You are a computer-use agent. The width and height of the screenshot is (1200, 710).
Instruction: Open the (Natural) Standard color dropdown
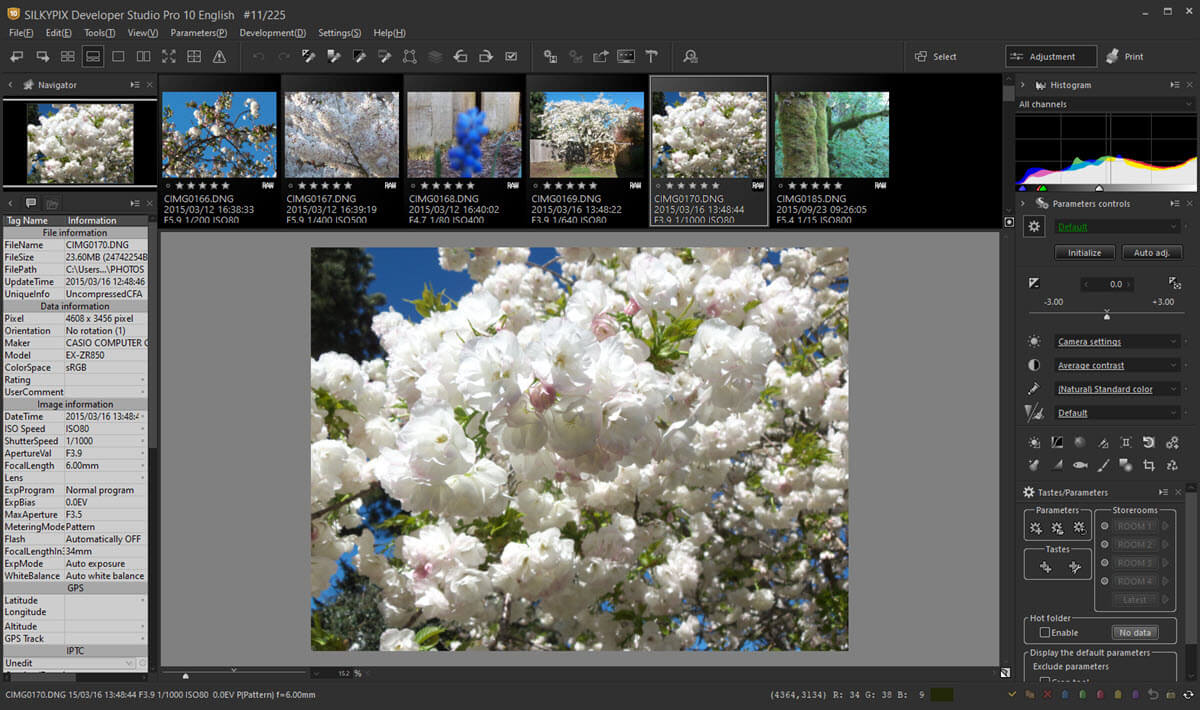coord(1118,389)
